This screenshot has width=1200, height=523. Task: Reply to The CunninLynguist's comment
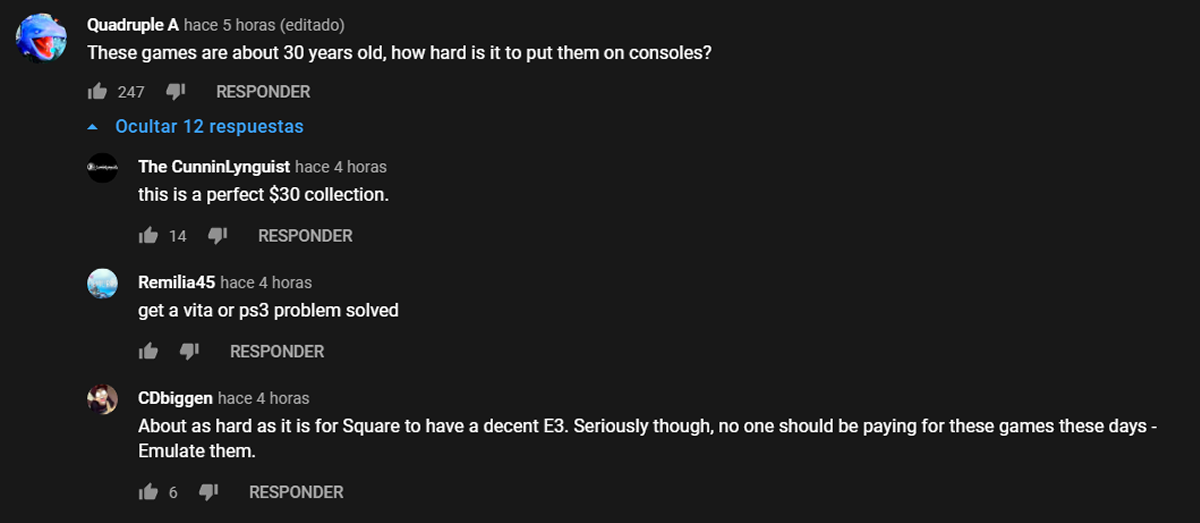[x=305, y=236]
